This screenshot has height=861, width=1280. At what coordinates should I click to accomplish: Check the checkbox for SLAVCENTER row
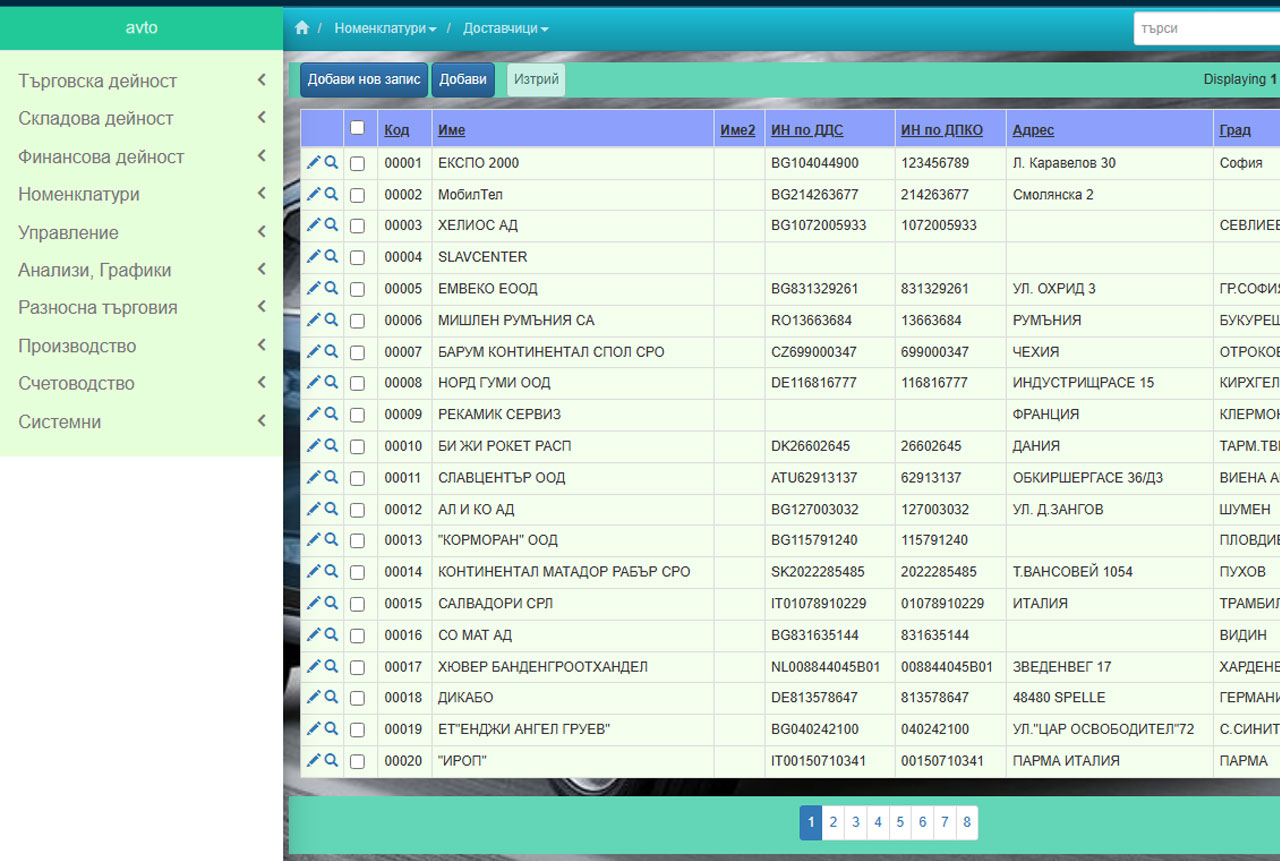(x=357, y=258)
